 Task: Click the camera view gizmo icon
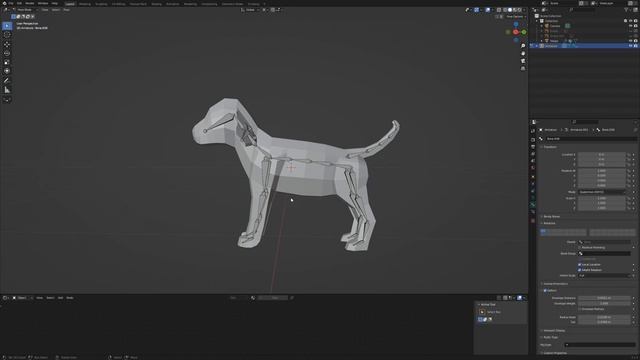(523, 61)
